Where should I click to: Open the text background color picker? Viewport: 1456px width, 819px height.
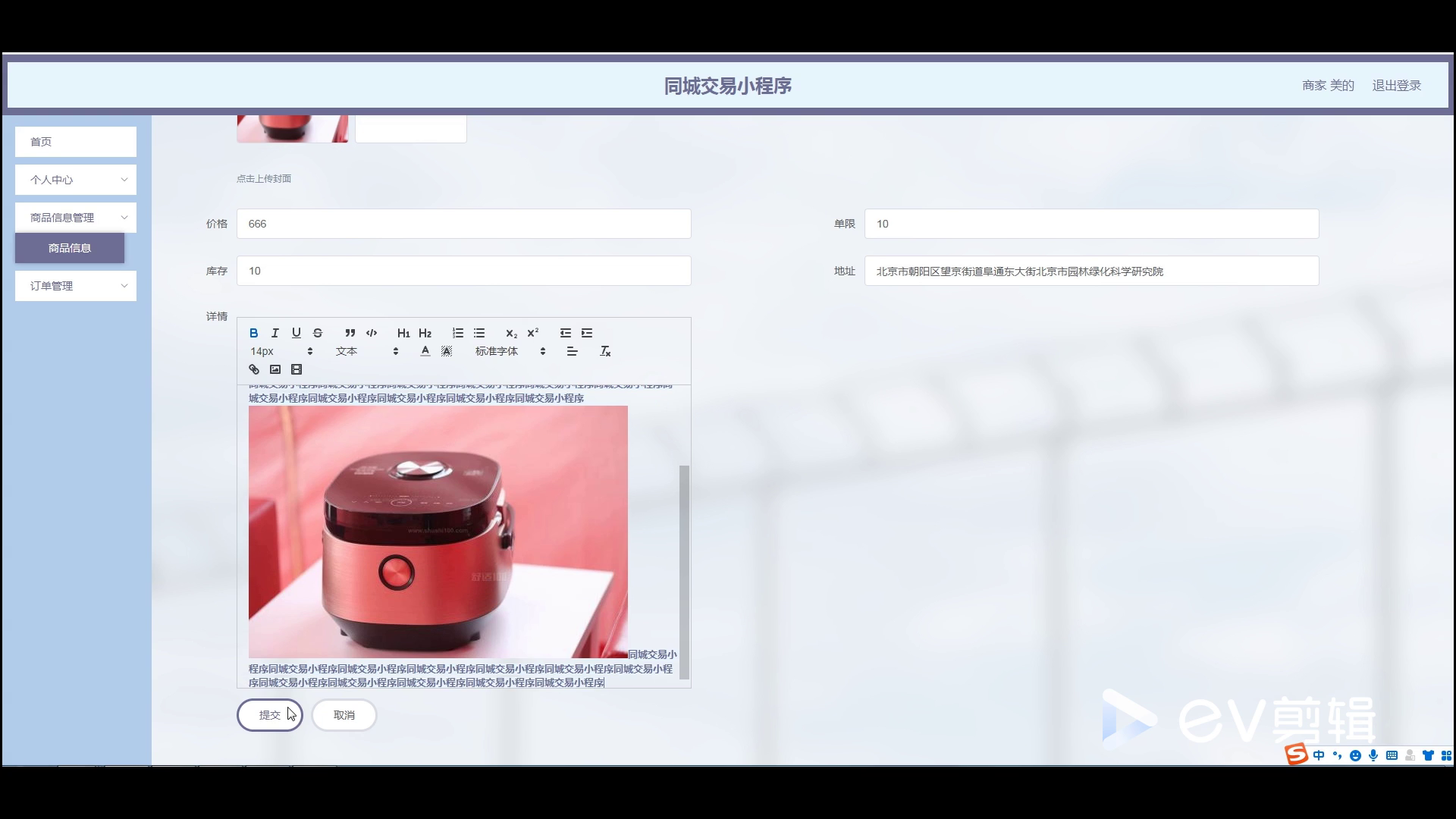click(447, 351)
